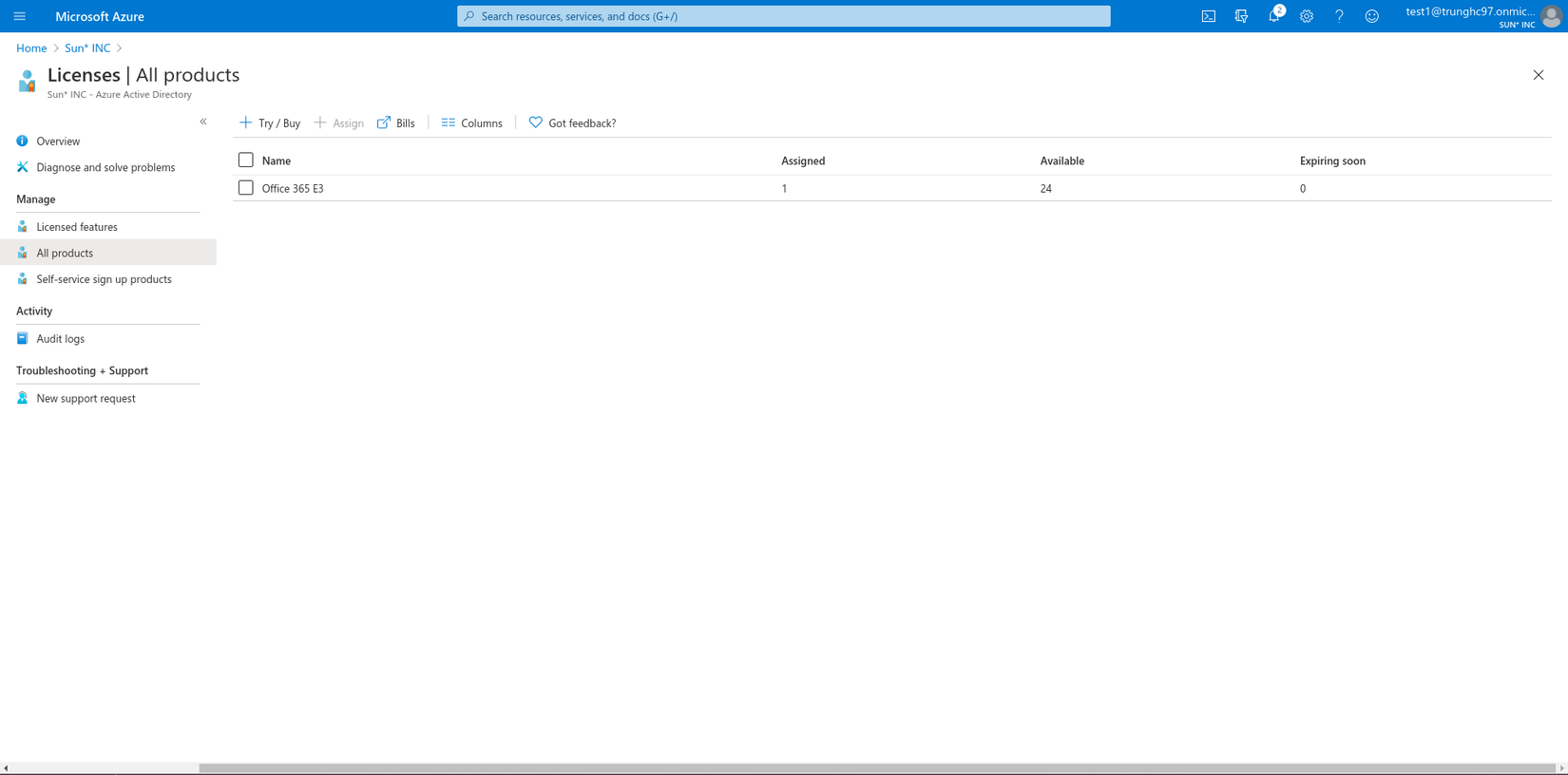Screen dimensions: 1568x775
Task: Open the Overview menu item
Action: coord(58,142)
